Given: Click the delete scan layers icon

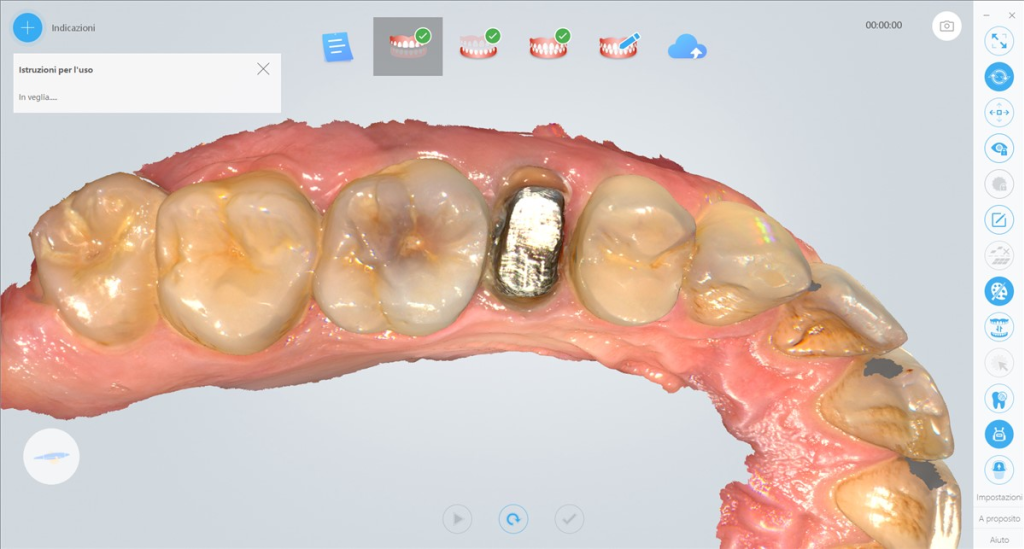Looking at the screenshot, I should coord(999,255).
